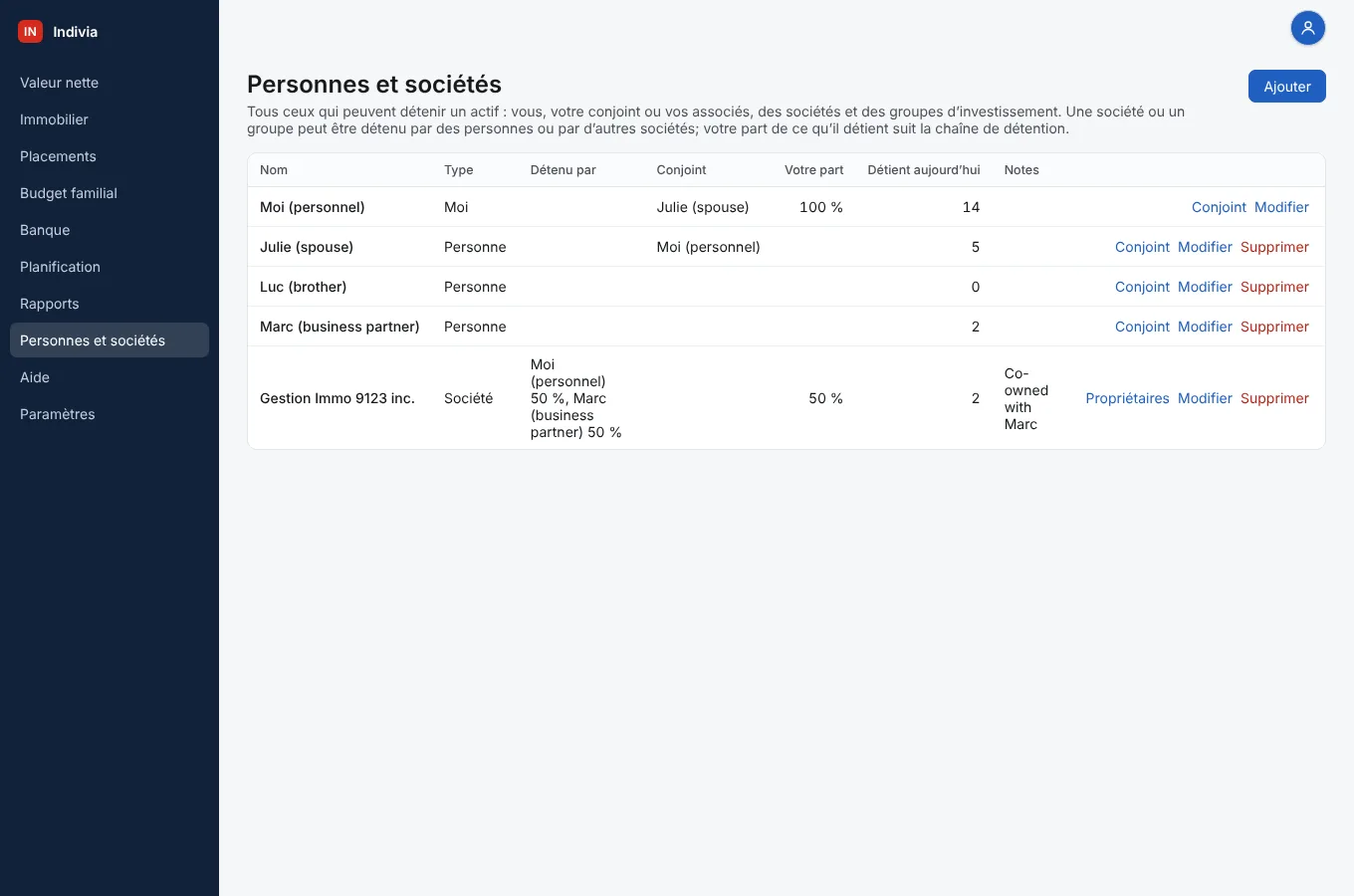Click Modifier for Luc (brother)
The image size is (1354, 896).
1205,287
